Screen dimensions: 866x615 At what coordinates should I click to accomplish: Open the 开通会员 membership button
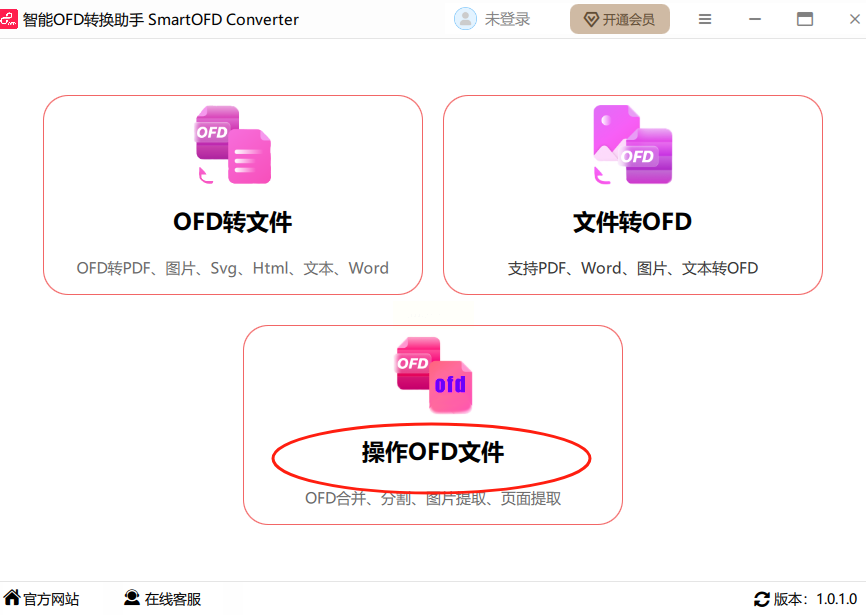620,19
